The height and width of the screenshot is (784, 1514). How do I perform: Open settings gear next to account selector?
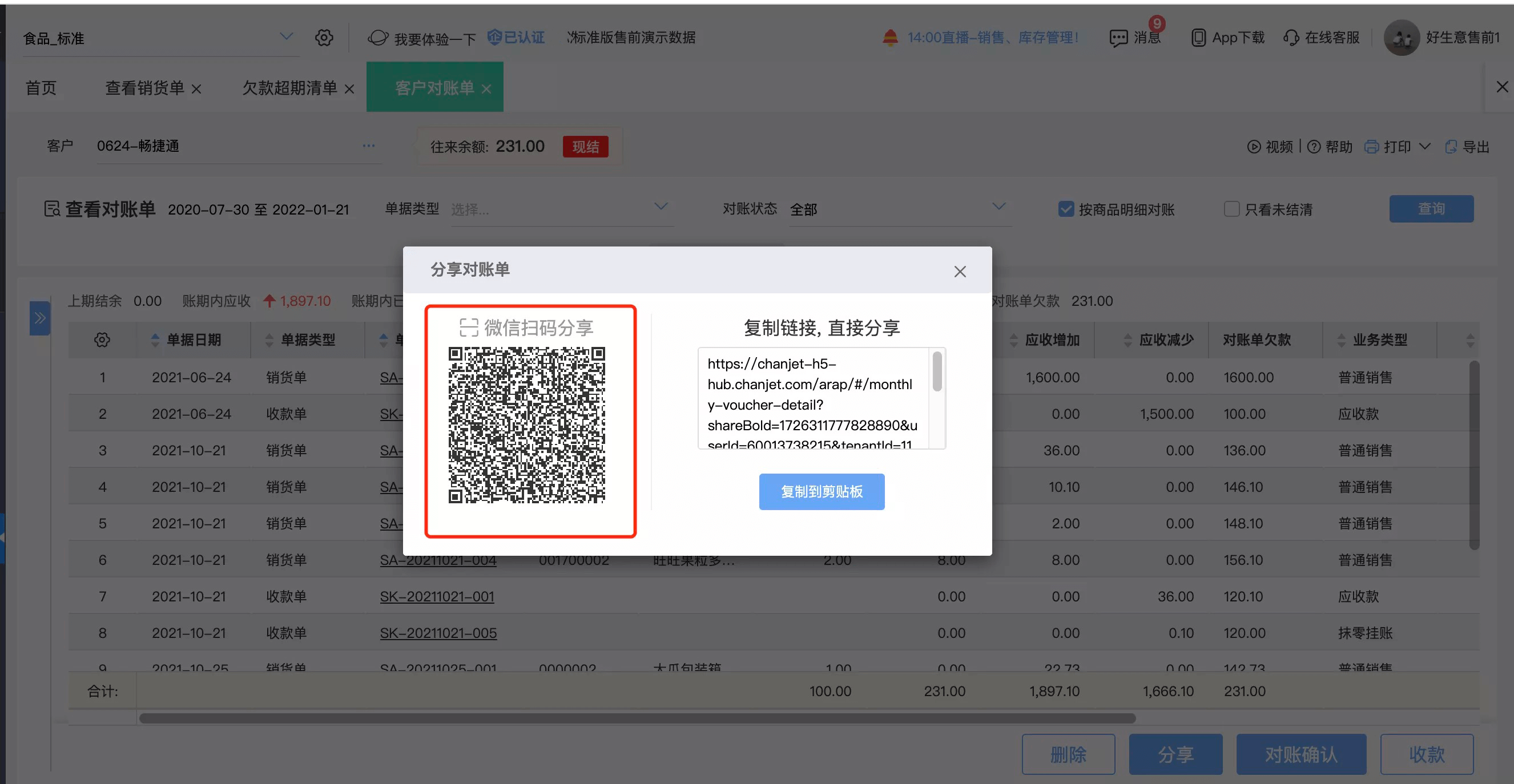(x=324, y=38)
